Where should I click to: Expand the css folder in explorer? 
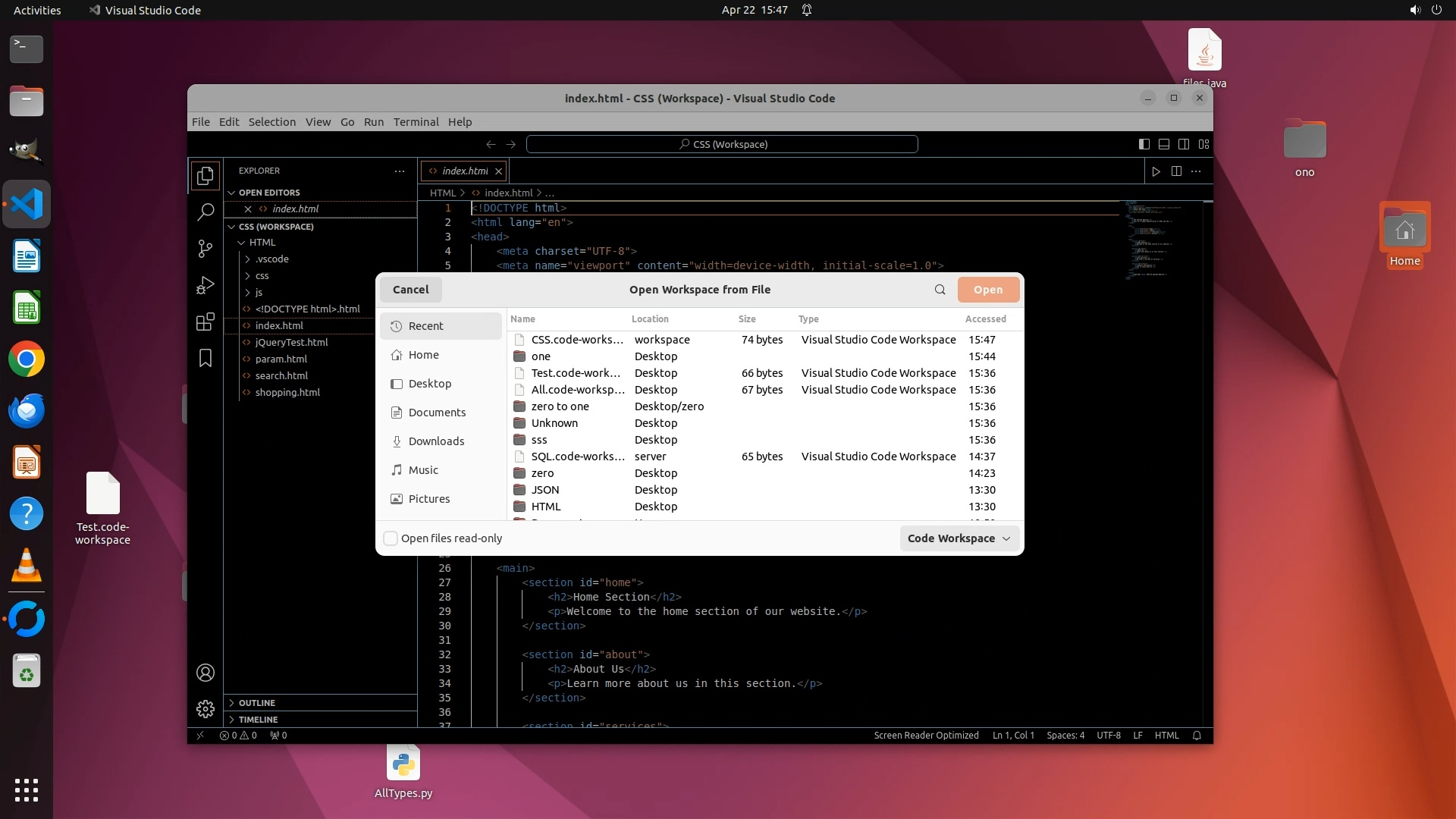point(262,276)
